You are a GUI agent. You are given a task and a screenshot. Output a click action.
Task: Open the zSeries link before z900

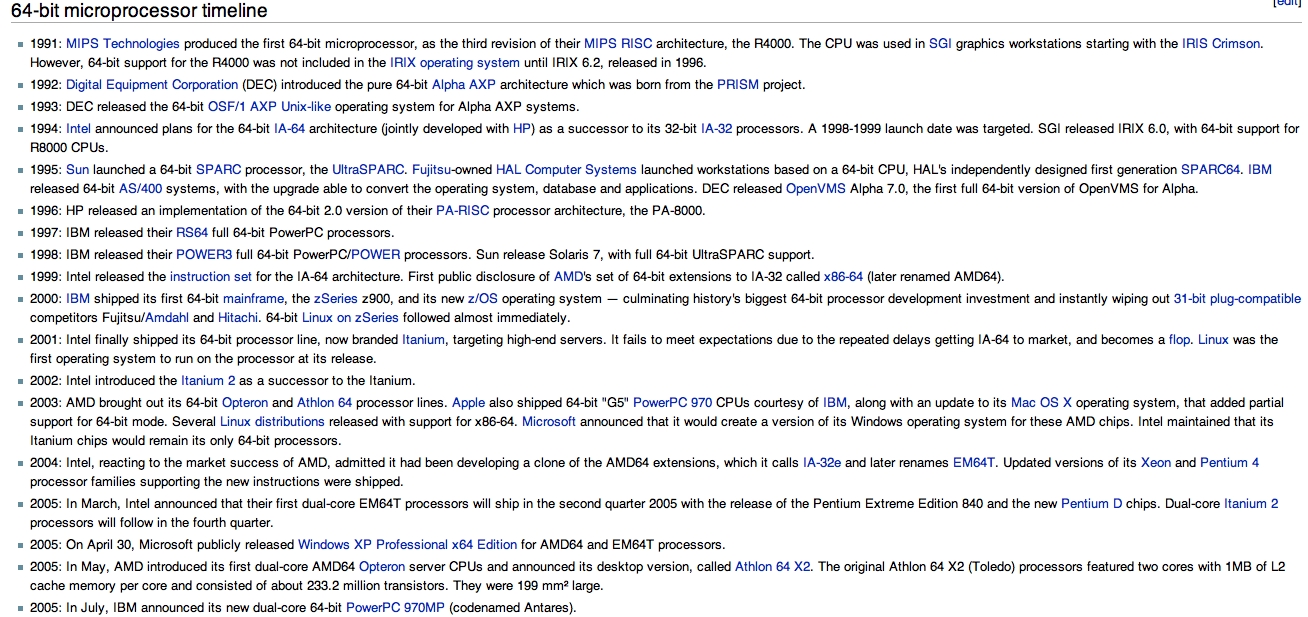pyautogui.click(x=338, y=299)
